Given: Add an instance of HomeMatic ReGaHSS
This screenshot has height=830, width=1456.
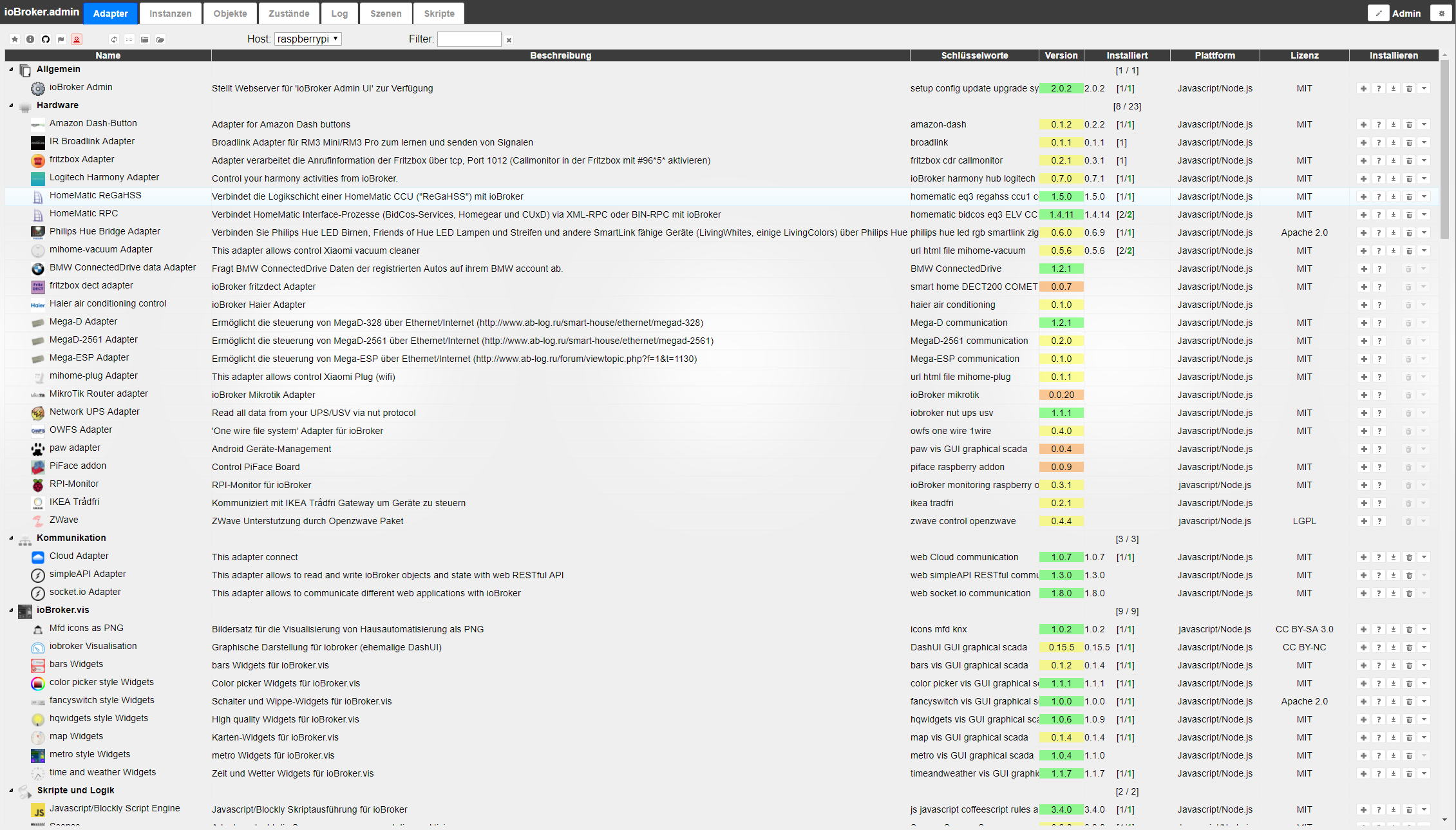Looking at the screenshot, I should pos(1363,197).
